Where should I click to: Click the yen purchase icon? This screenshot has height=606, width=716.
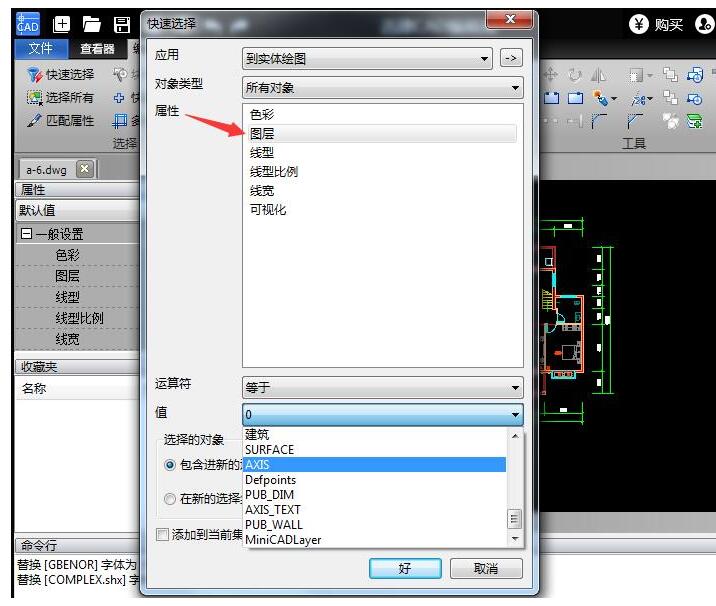[x=639, y=24]
